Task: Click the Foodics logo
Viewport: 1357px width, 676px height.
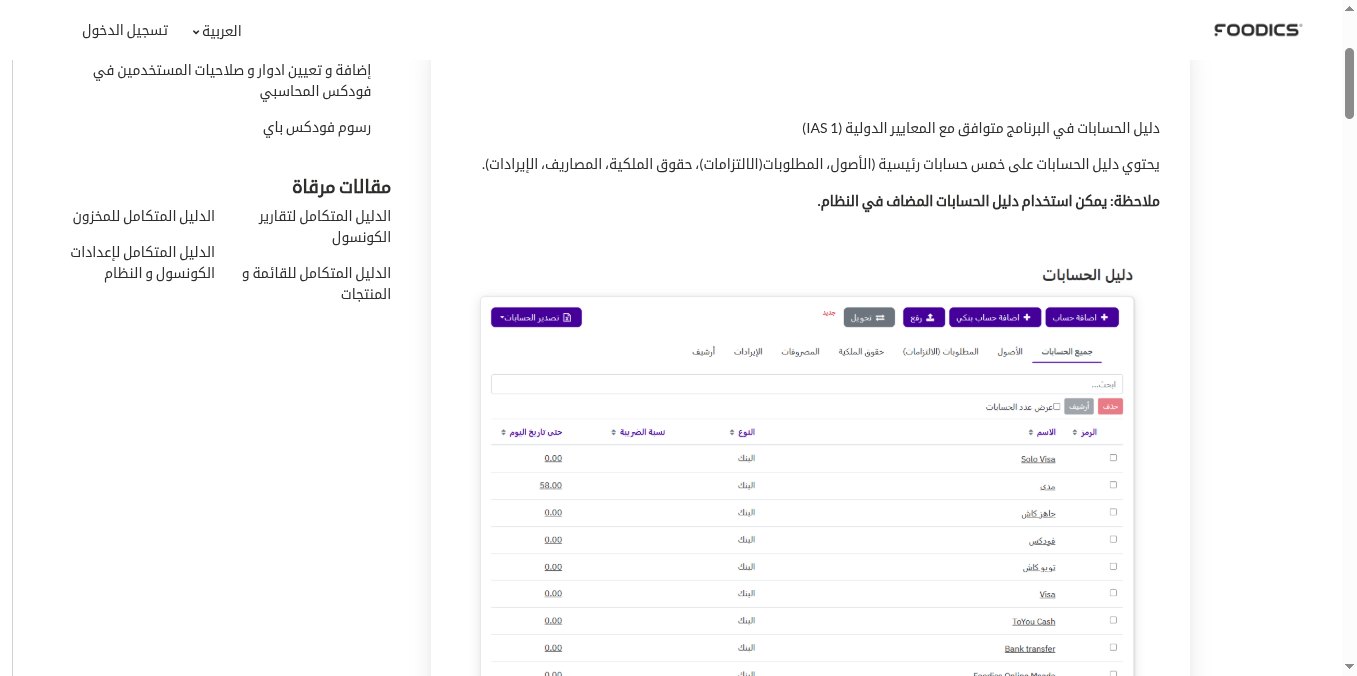Action: click(x=1257, y=30)
